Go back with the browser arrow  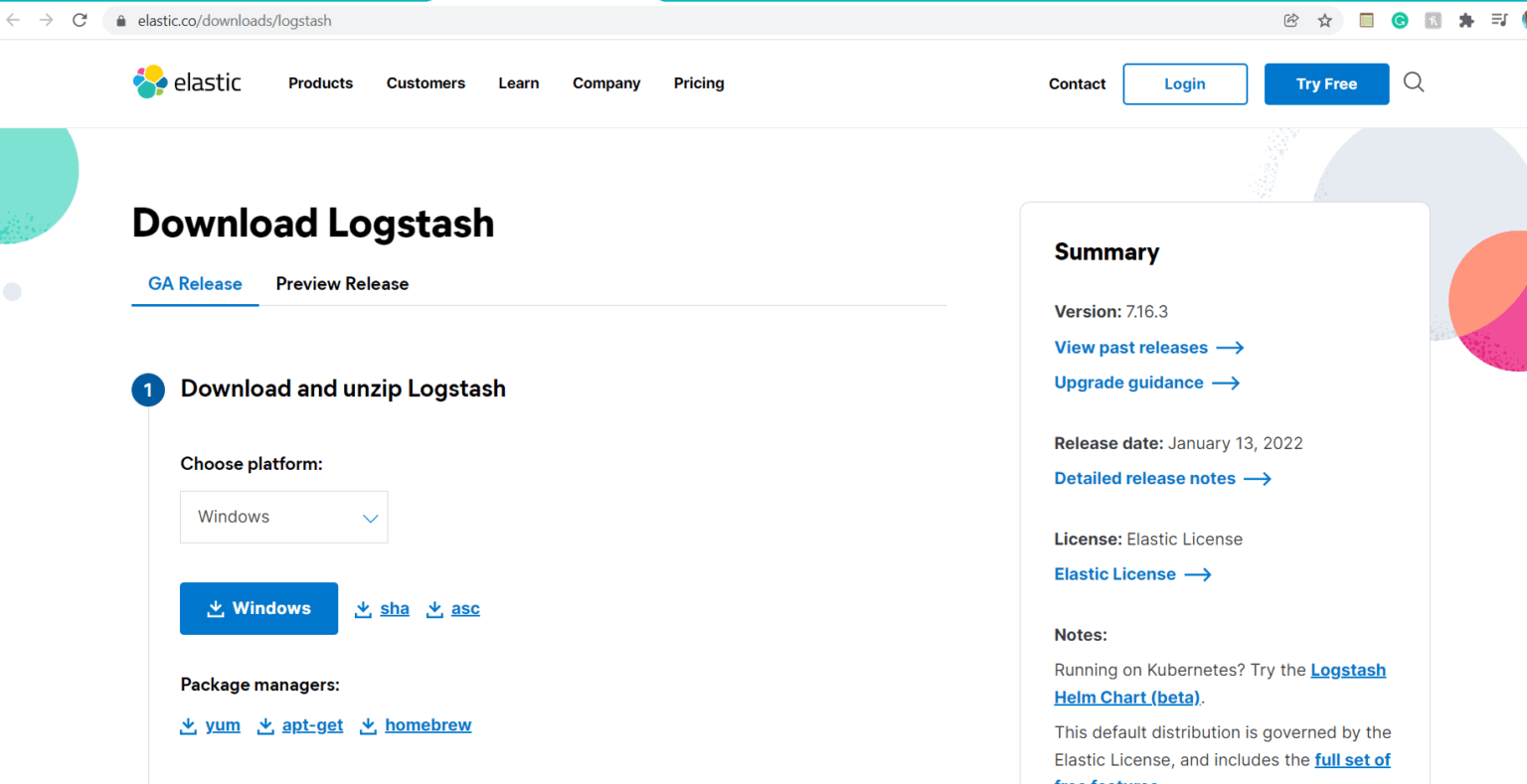13,20
